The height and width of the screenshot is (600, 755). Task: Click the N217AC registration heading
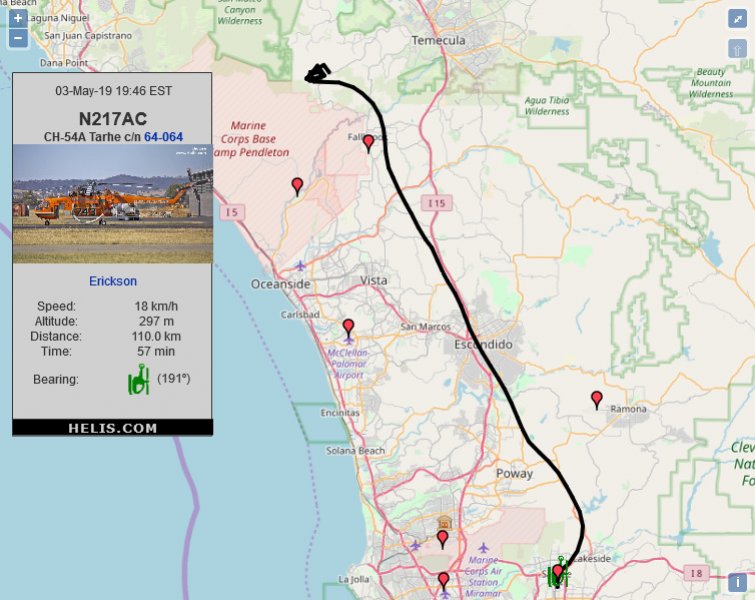click(113, 119)
